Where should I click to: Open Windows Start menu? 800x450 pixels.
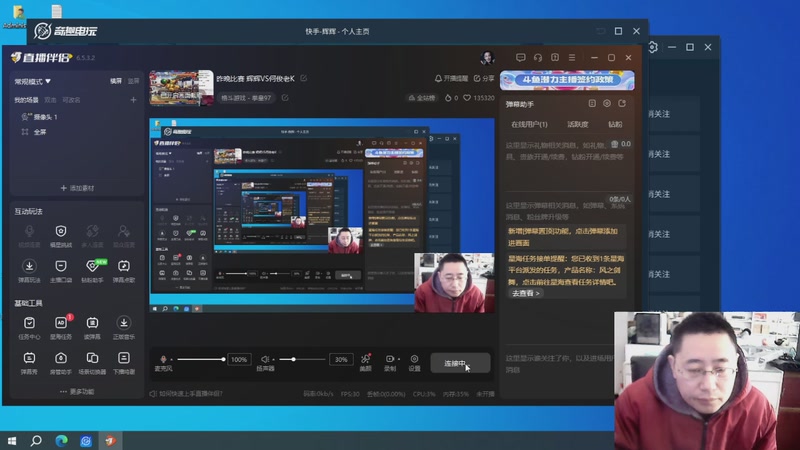(x=12, y=440)
